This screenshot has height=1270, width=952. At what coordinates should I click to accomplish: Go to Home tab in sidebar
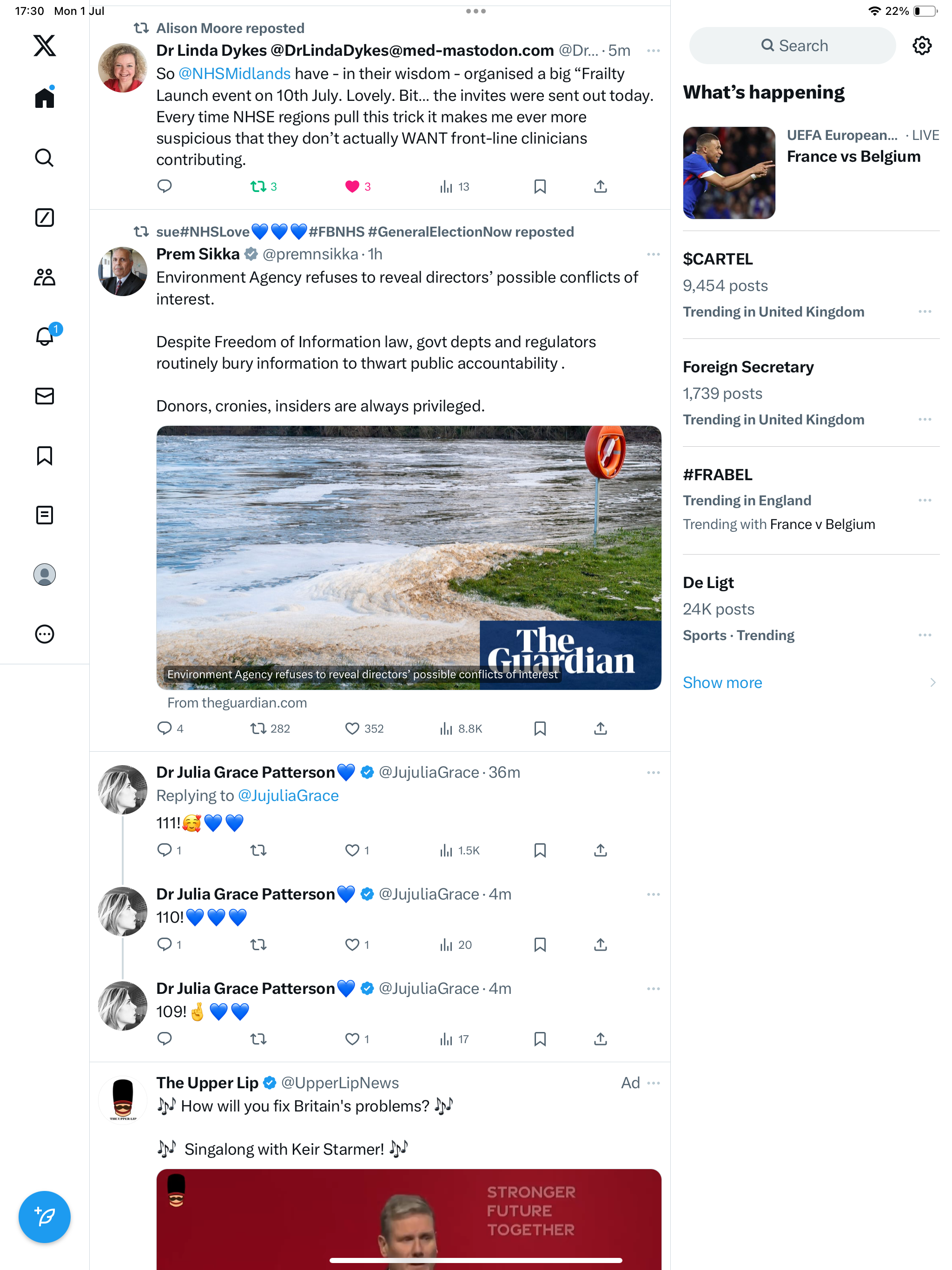tap(44, 98)
